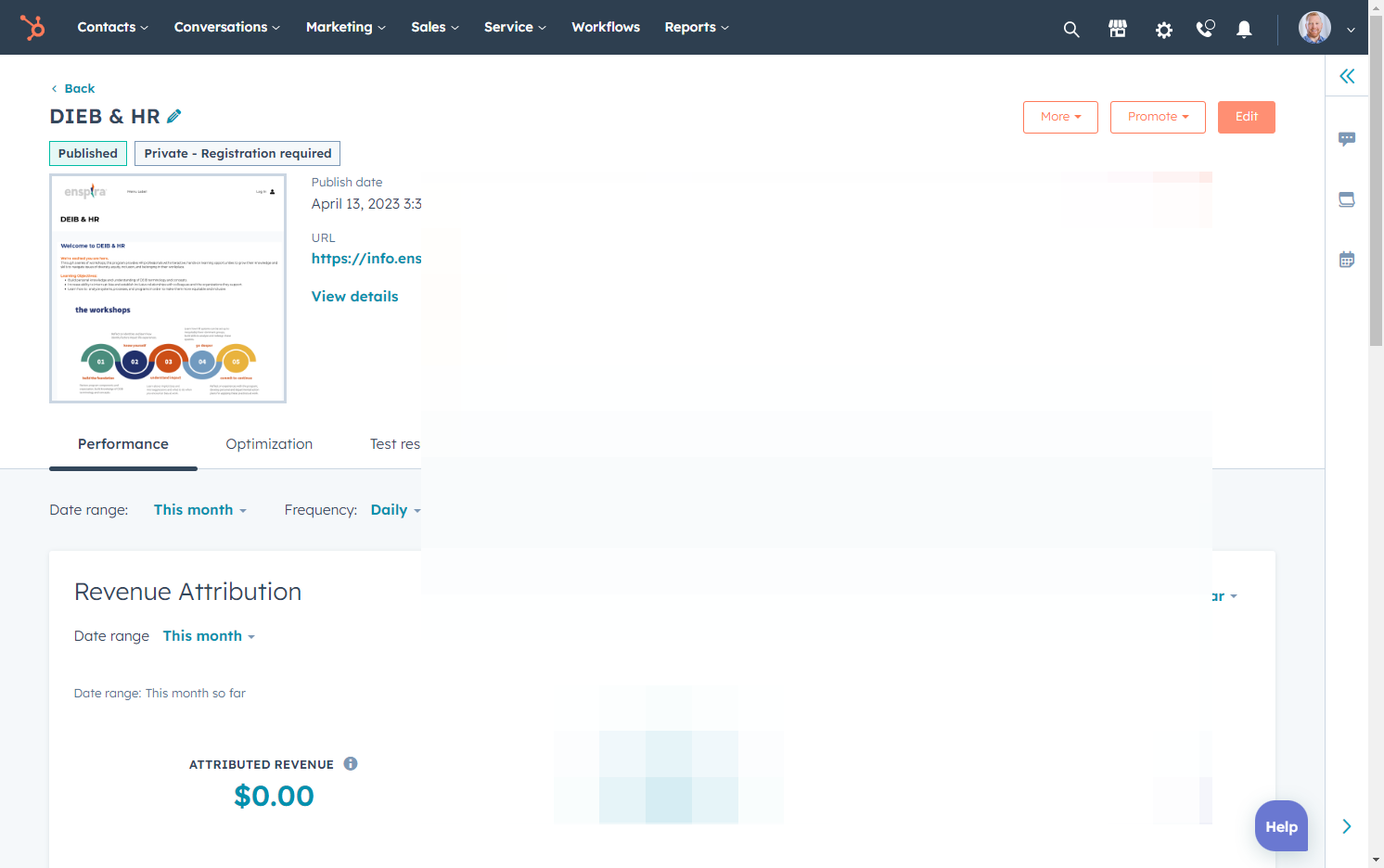Open the Workflows menu item
The width and height of the screenshot is (1384, 868).
pyautogui.click(x=606, y=27)
